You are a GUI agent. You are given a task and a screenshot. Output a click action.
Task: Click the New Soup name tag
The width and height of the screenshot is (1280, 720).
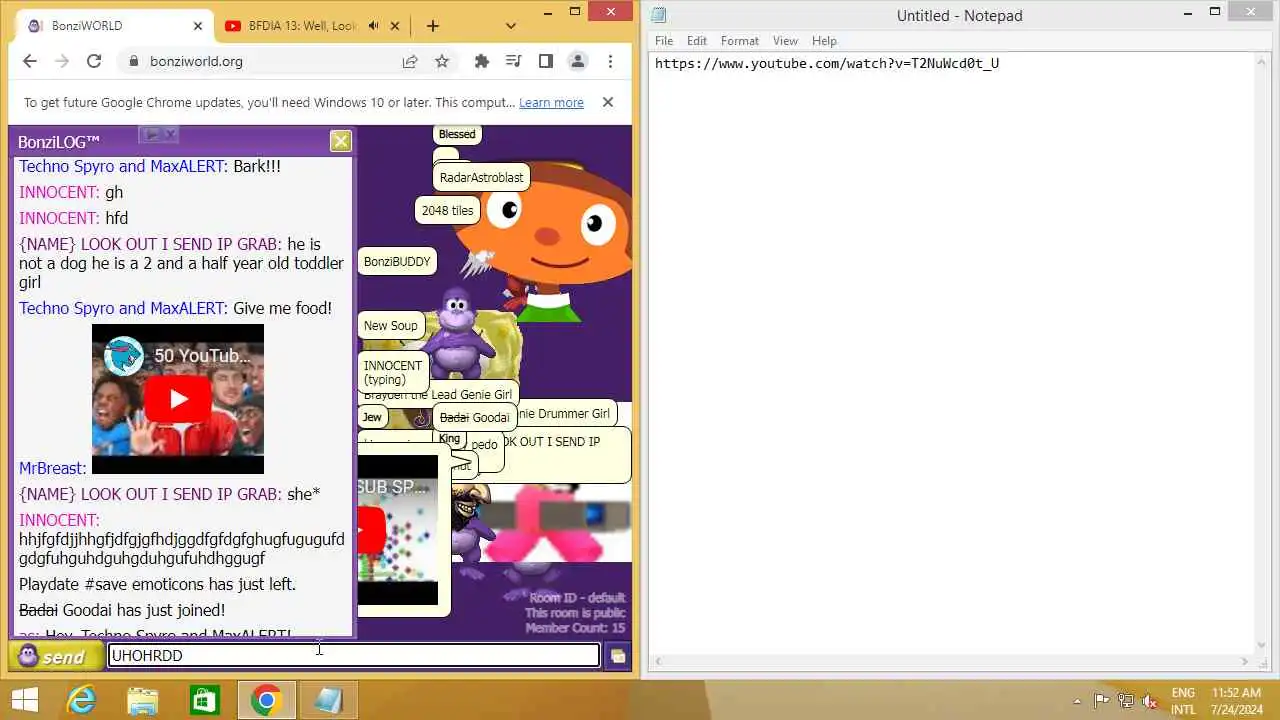point(390,325)
